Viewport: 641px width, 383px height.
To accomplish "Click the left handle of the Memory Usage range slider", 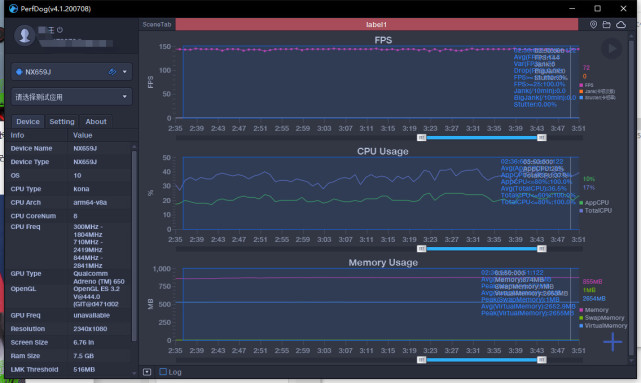I will [x=421, y=360].
